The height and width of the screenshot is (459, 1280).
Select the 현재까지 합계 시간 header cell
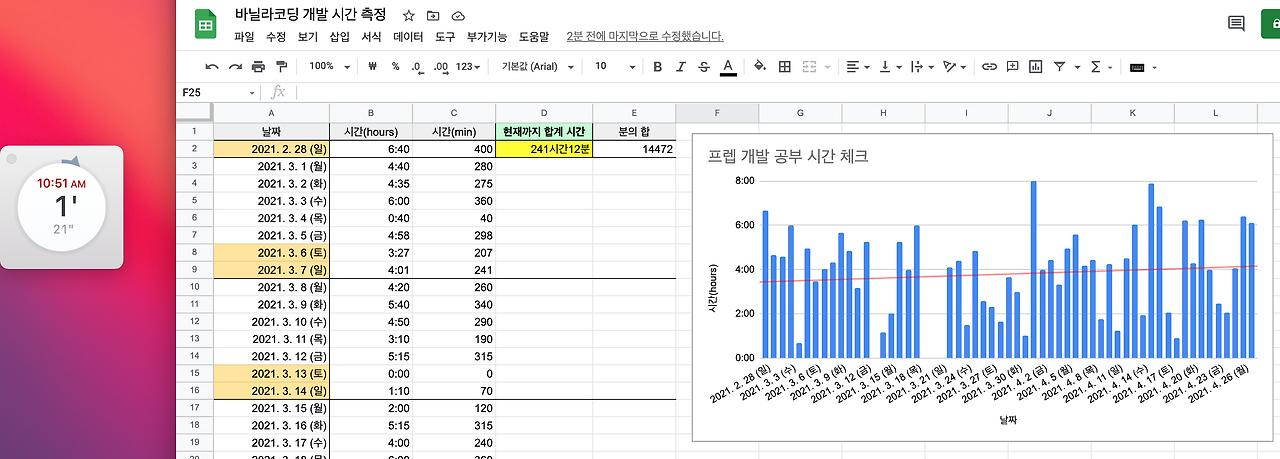pyautogui.click(x=544, y=131)
